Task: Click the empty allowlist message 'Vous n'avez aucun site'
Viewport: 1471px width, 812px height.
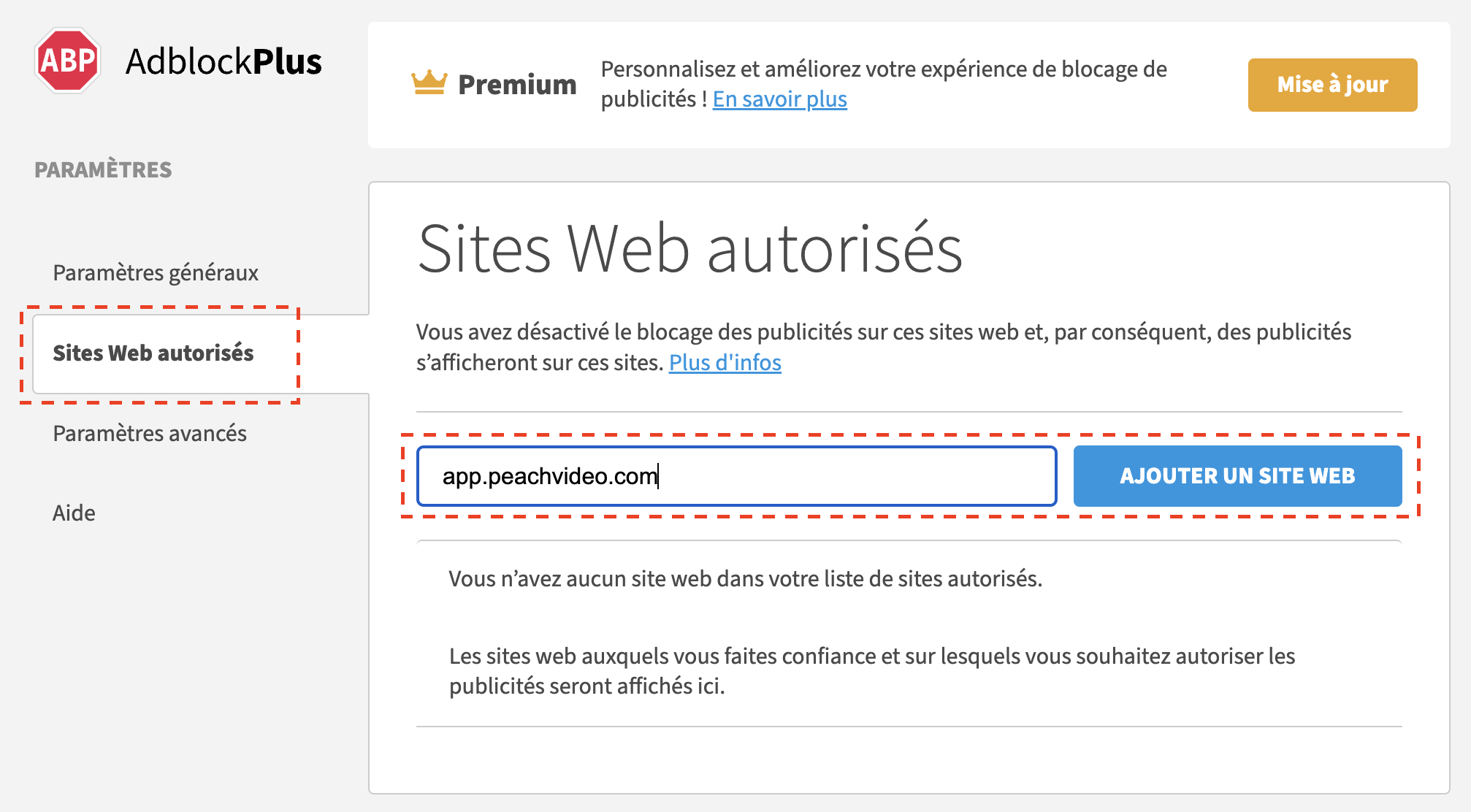Action: 745,579
